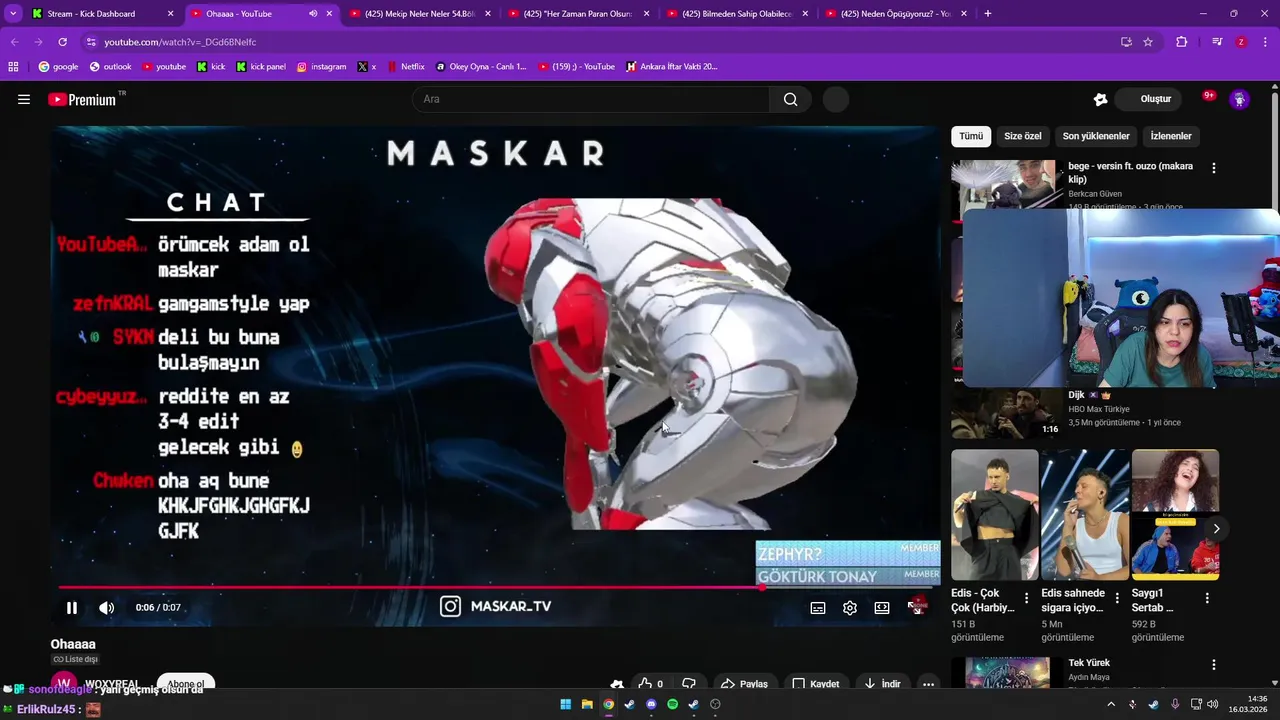The width and height of the screenshot is (1280, 720).
Task: Install app icon in the address bar
Action: [x=1126, y=42]
